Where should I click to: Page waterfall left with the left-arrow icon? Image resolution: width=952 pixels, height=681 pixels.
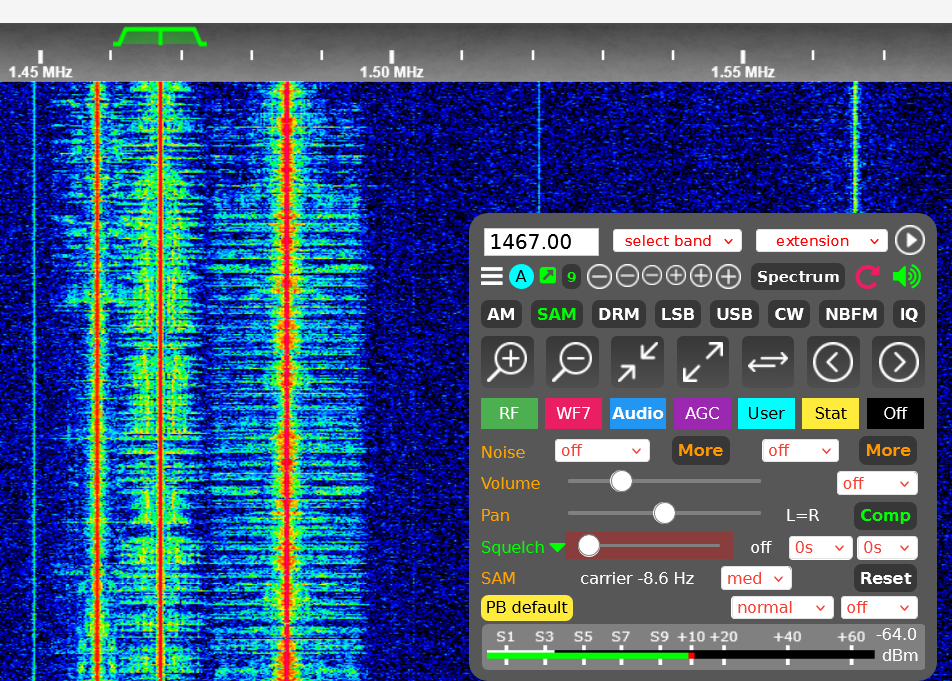tap(833, 361)
